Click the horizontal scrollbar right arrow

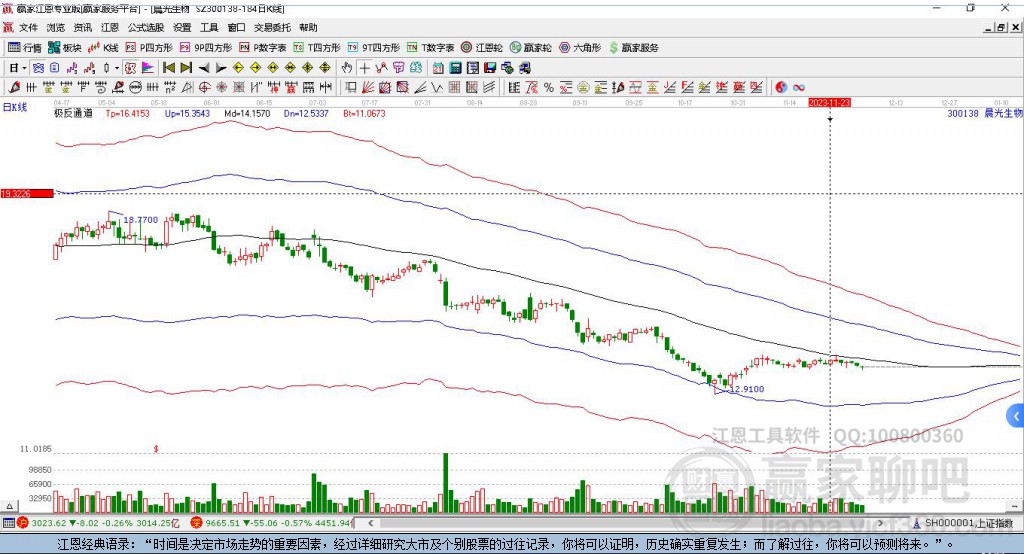(880, 523)
